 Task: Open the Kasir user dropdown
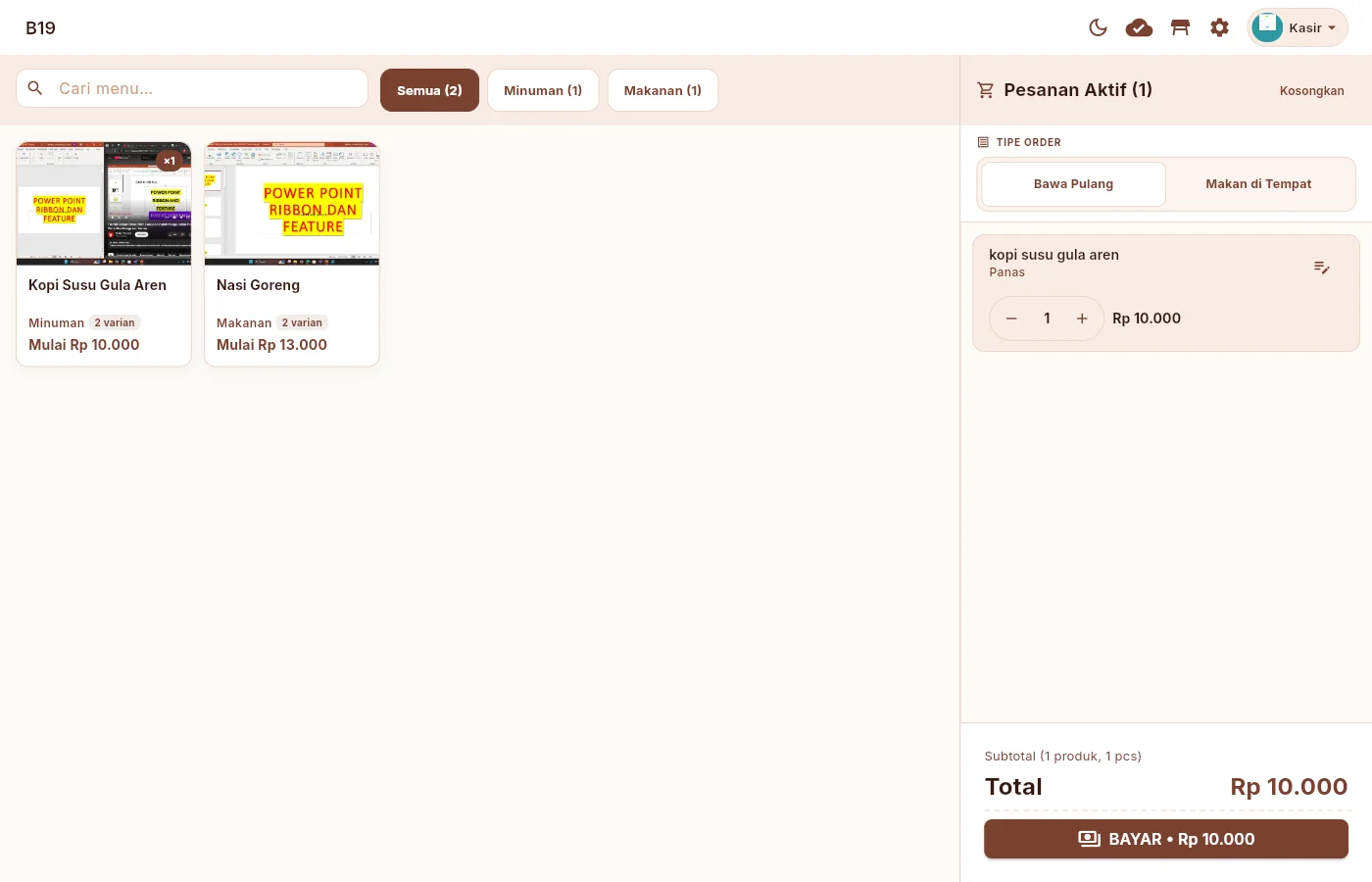pos(1298,27)
